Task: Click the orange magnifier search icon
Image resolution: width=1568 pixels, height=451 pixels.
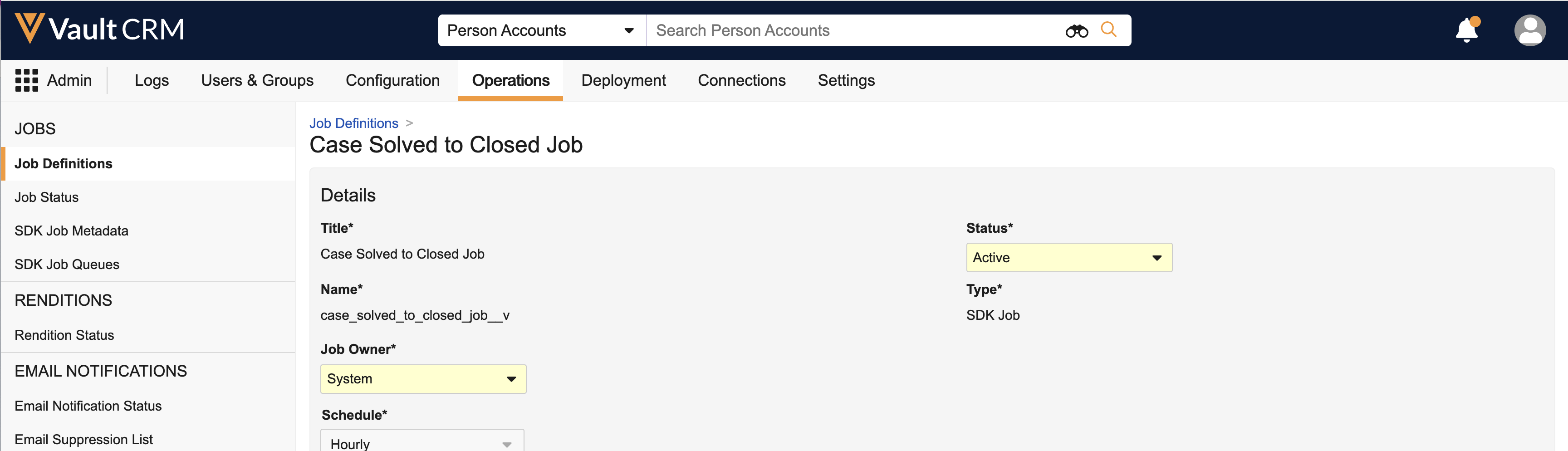Action: pos(1108,30)
